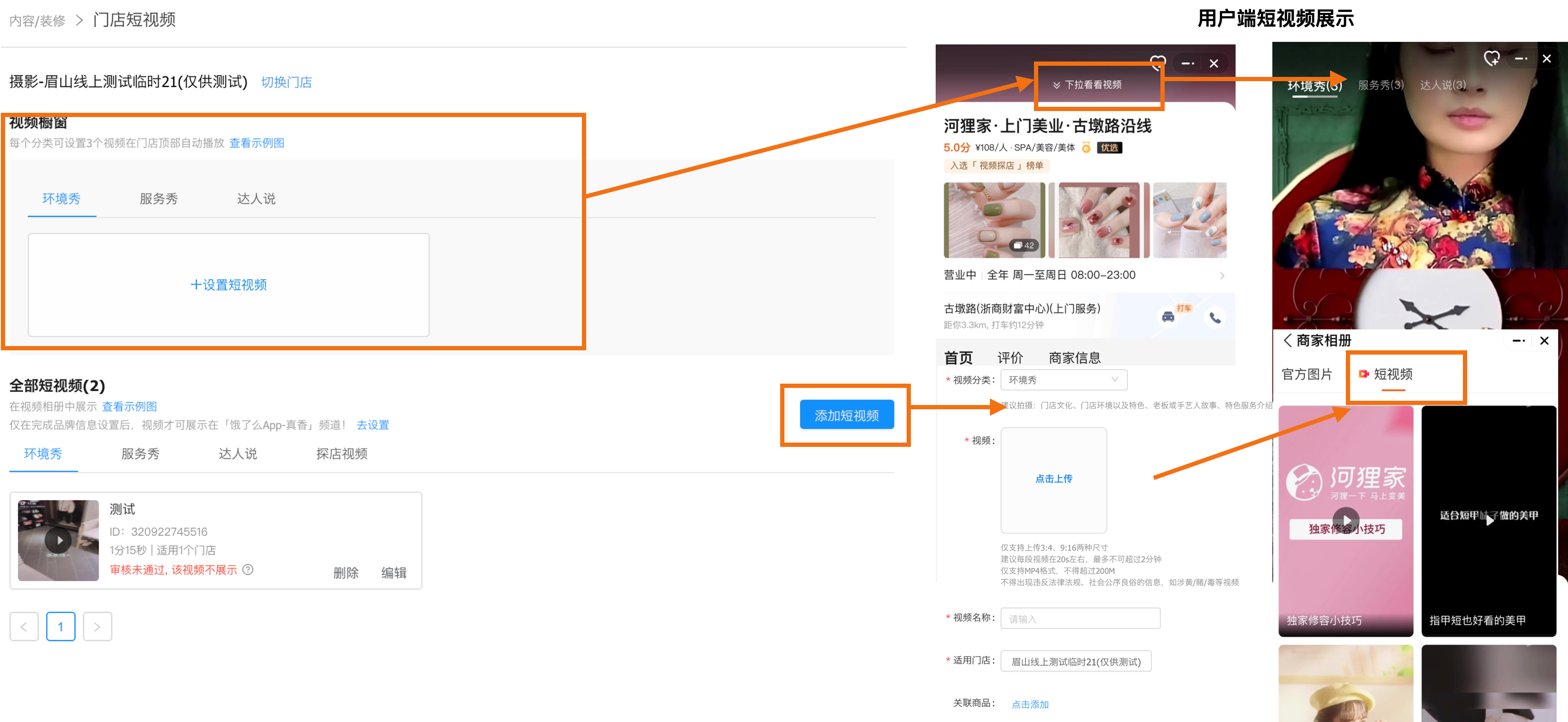This screenshot has width=1568, height=722.
Task: Click back arrow beside 商家相册
Action: point(1287,340)
